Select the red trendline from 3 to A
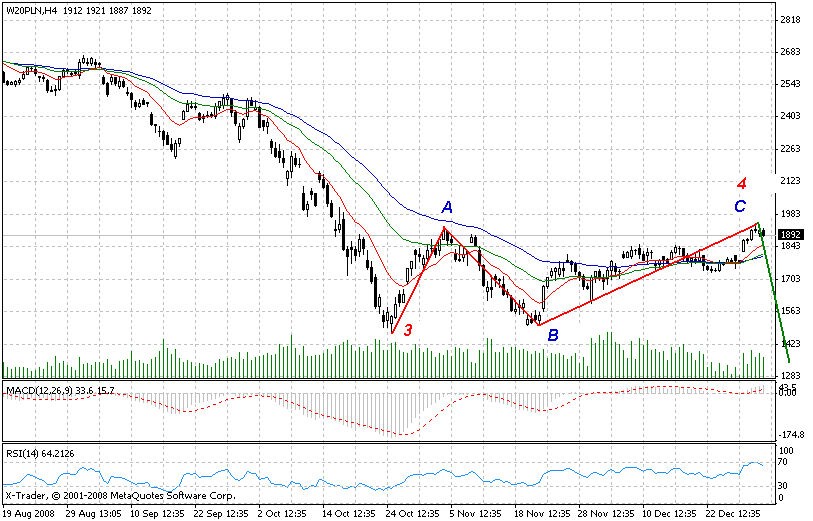This screenshot has width=813, height=521. [x=418, y=280]
